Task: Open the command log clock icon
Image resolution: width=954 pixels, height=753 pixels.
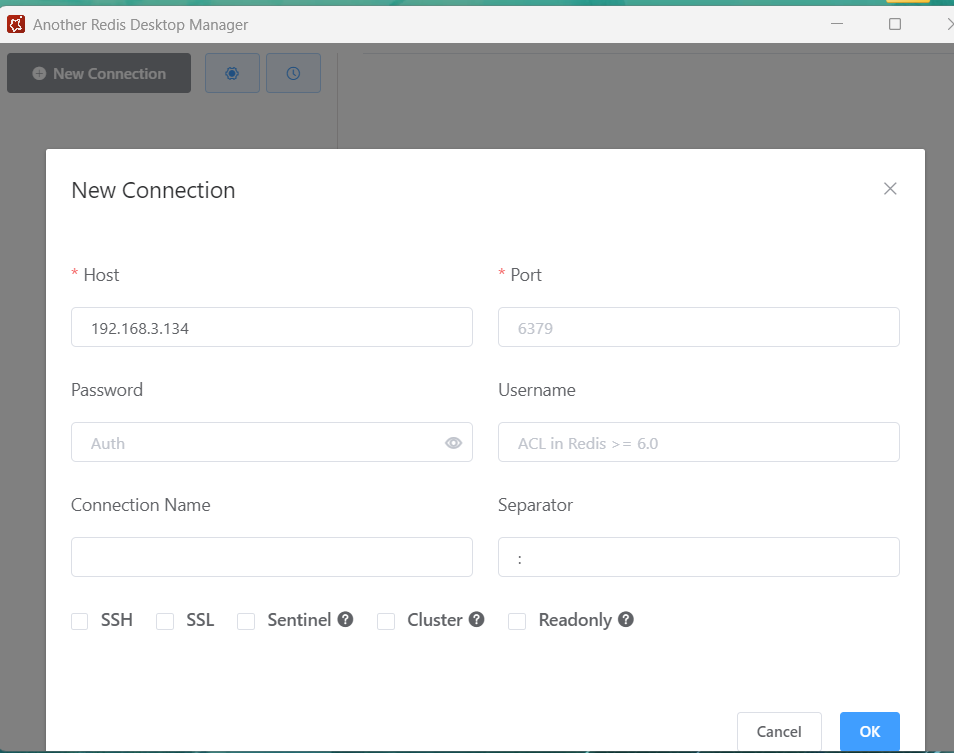Action: [x=293, y=73]
